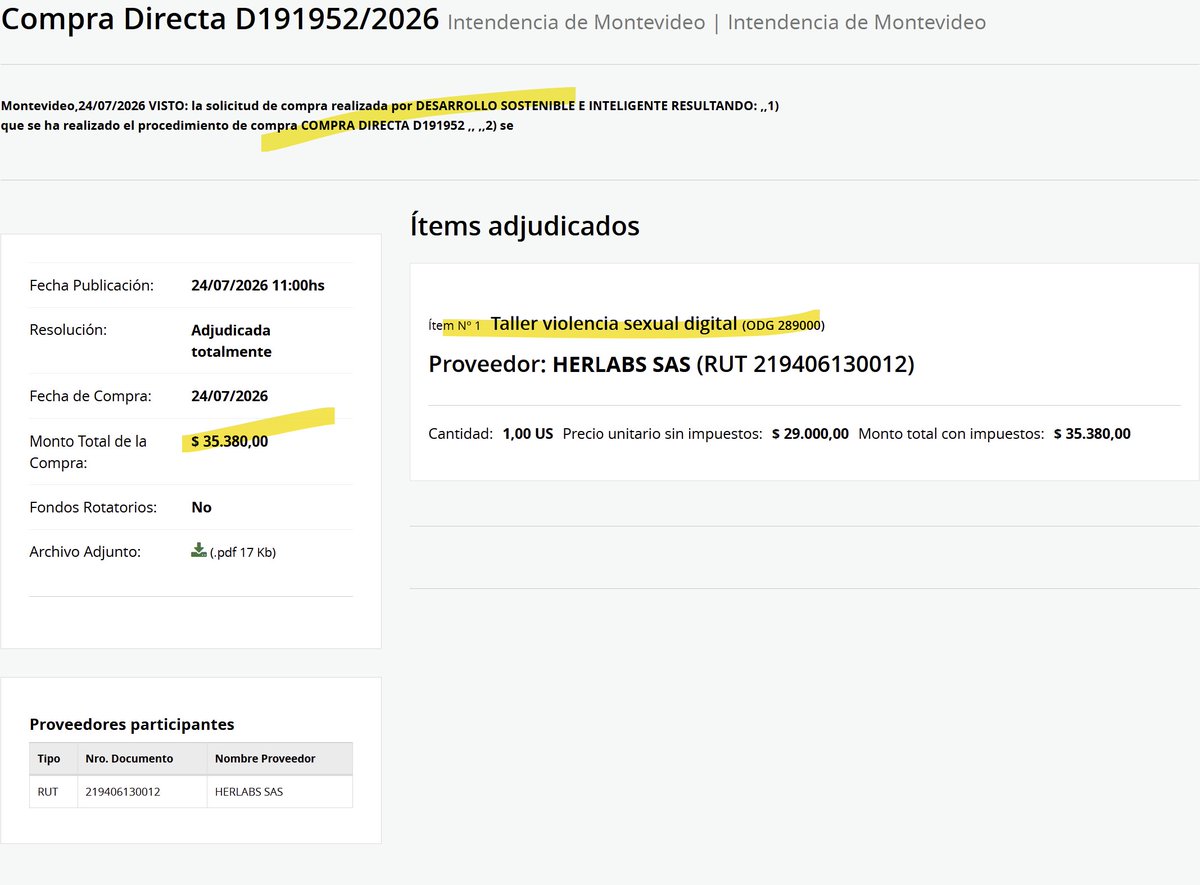Select 'Intendencia de Montevideo | Intendencia de Montevideo' subtitle text
The width and height of the screenshot is (1200, 885).
pyautogui.click(x=717, y=22)
